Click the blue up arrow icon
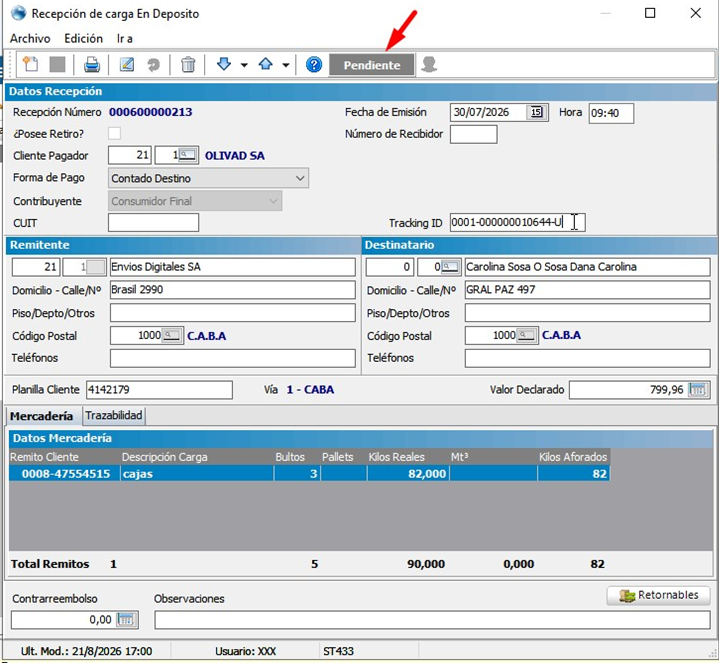This screenshot has height=663, width=719. (x=265, y=64)
